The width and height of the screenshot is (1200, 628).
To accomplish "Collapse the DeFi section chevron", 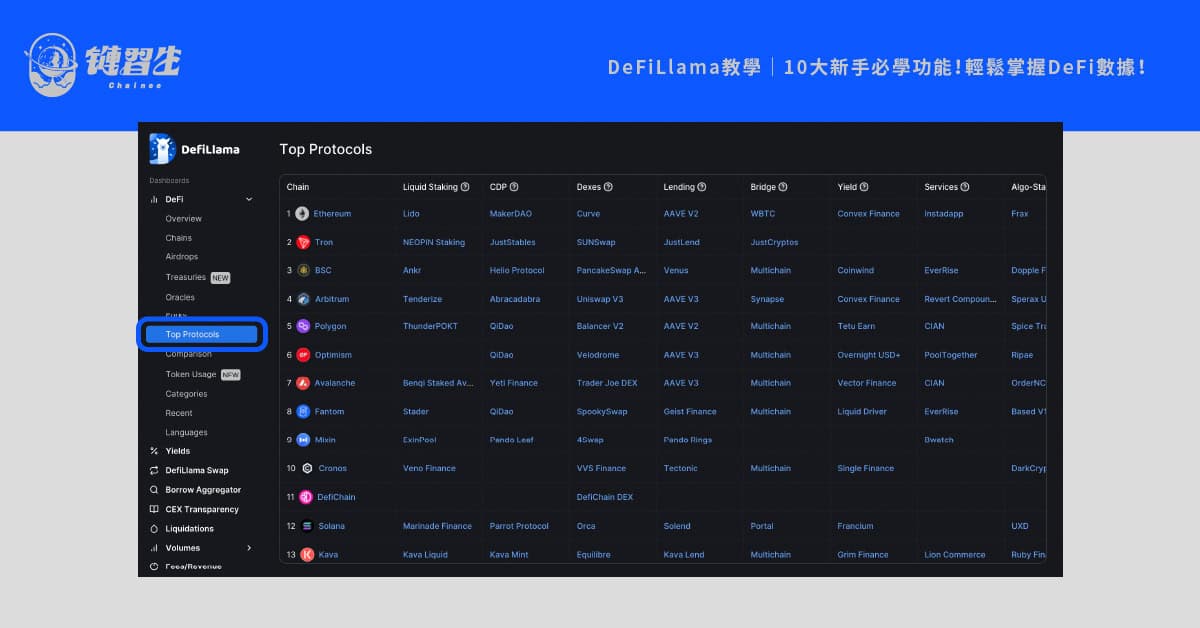I will (249, 200).
